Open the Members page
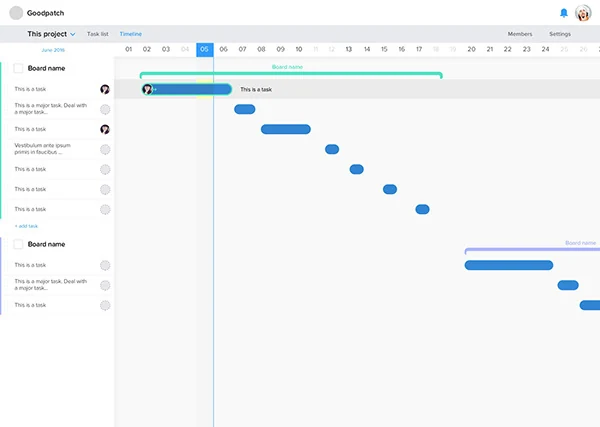This screenshot has height=427, width=600. tap(520, 34)
